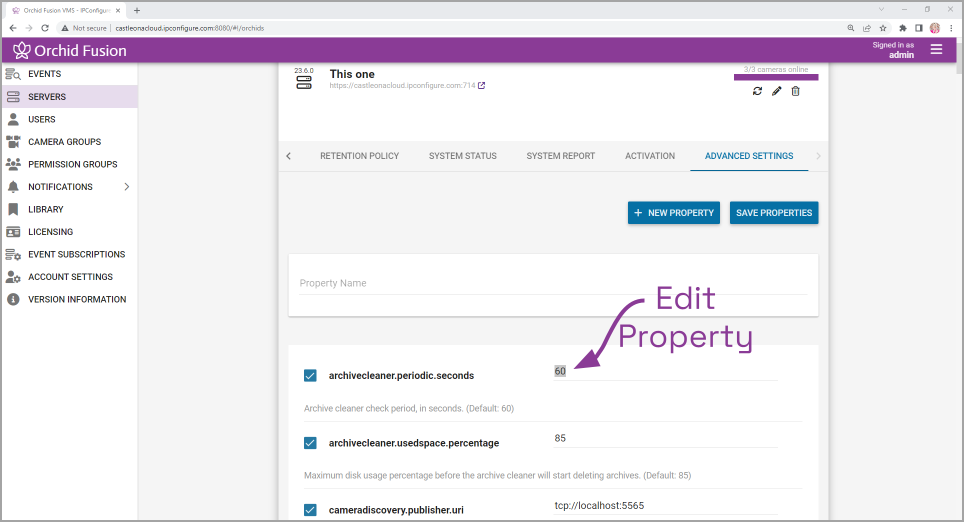Reload the browser page
Screen dimensions: 964x522
(45, 28)
